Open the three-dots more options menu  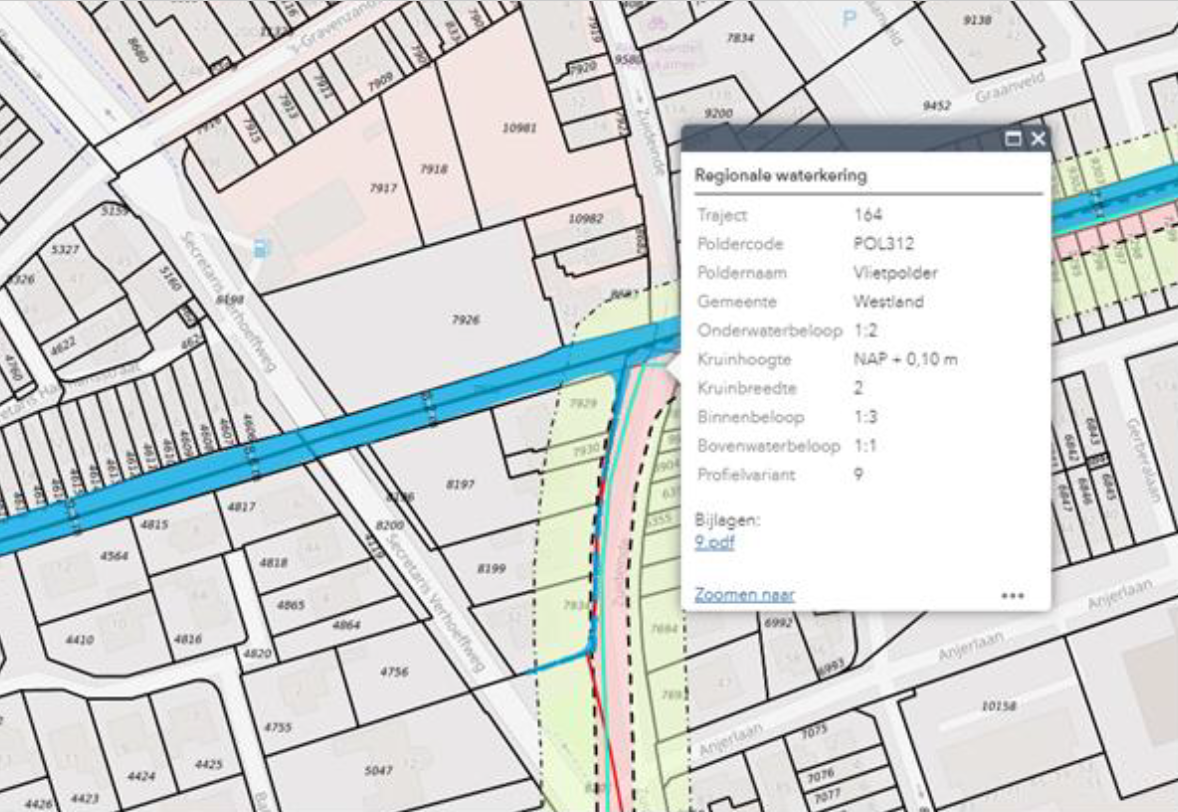1013,596
